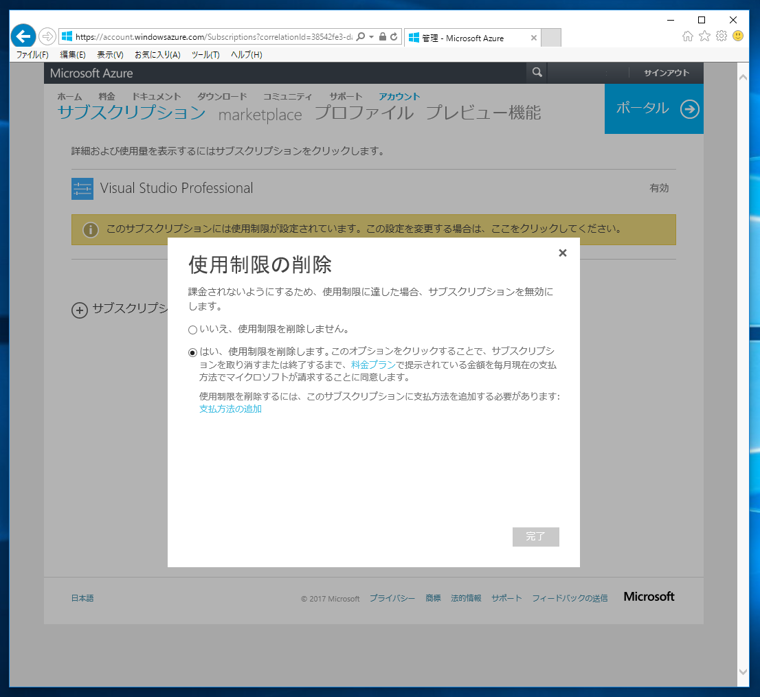Click the 日本語 language link
The height and width of the screenshot is (697, 760).
tap(82, 598)
